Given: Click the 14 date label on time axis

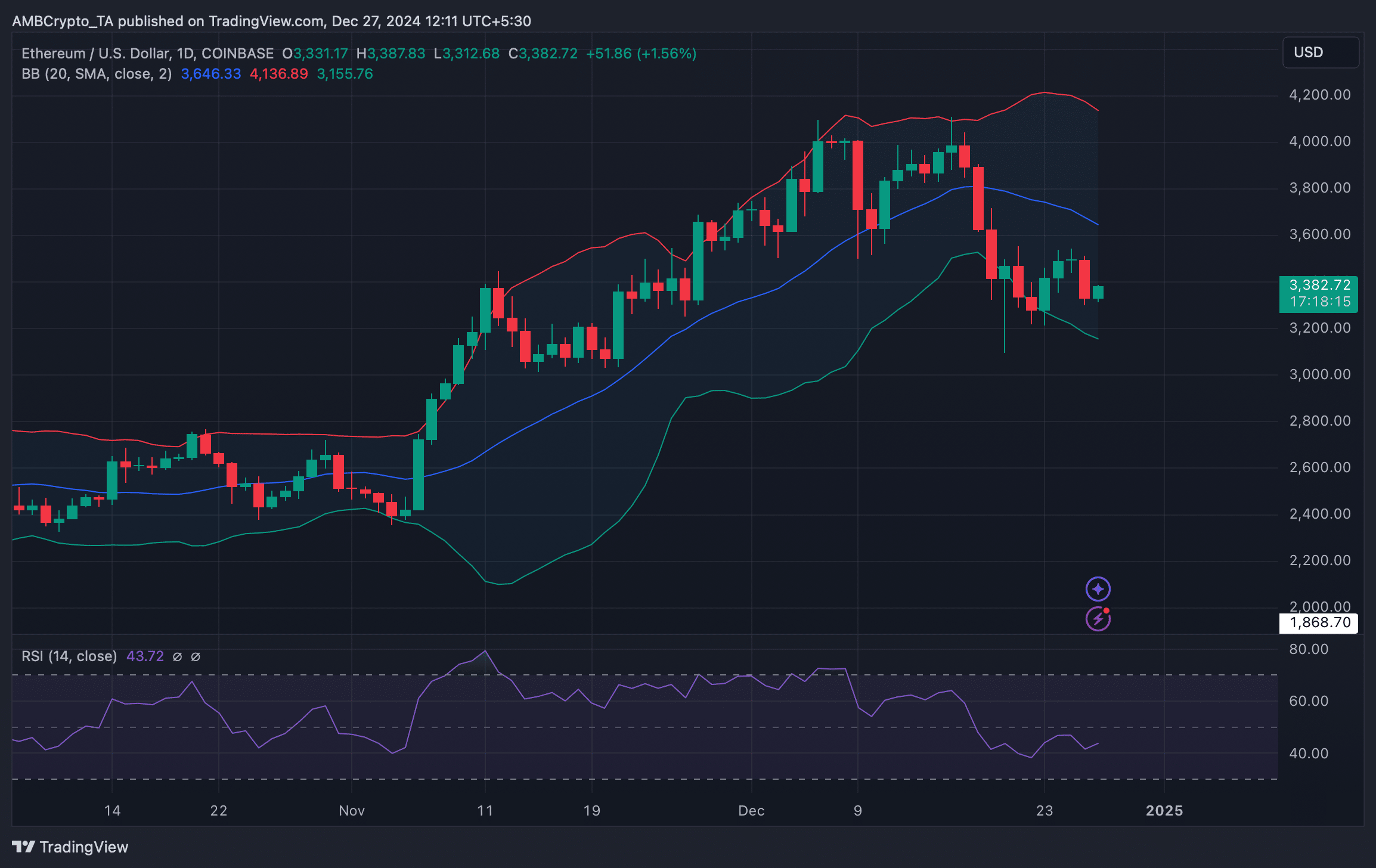Looking at the screenshot, I should (x=112, y=811).
